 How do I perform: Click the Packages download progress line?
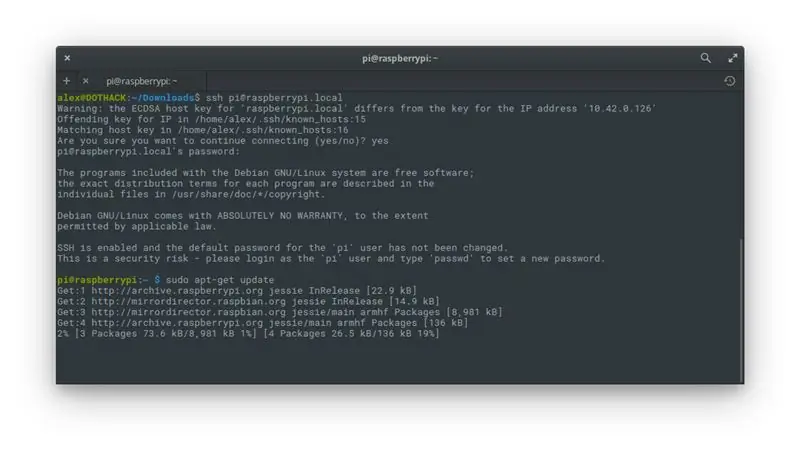pos(248,333)
